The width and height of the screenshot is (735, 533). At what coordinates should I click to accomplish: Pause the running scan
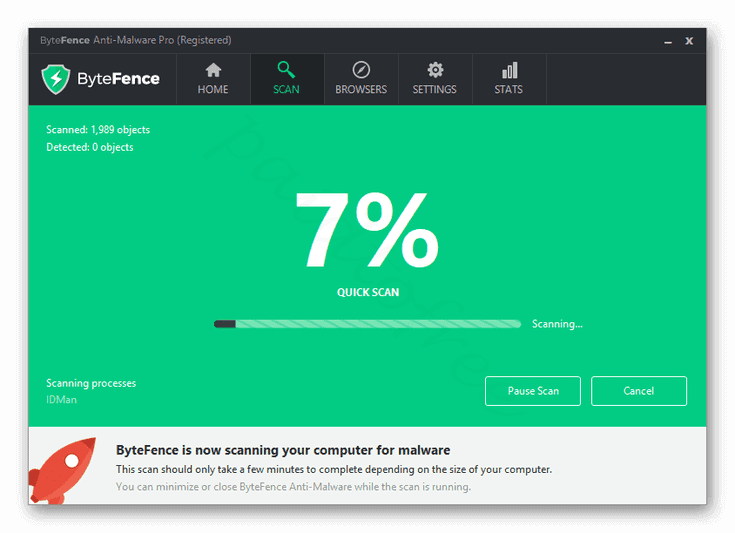pyautogui.click(x=533, y=391)
